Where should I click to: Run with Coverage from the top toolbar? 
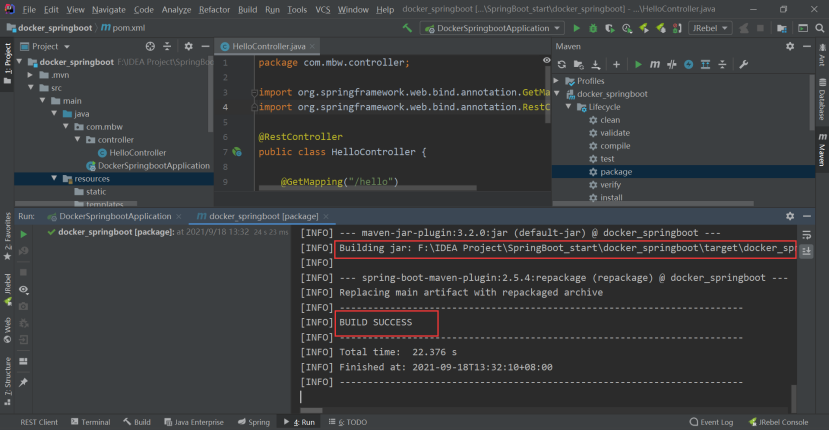(x=610, y=28)
